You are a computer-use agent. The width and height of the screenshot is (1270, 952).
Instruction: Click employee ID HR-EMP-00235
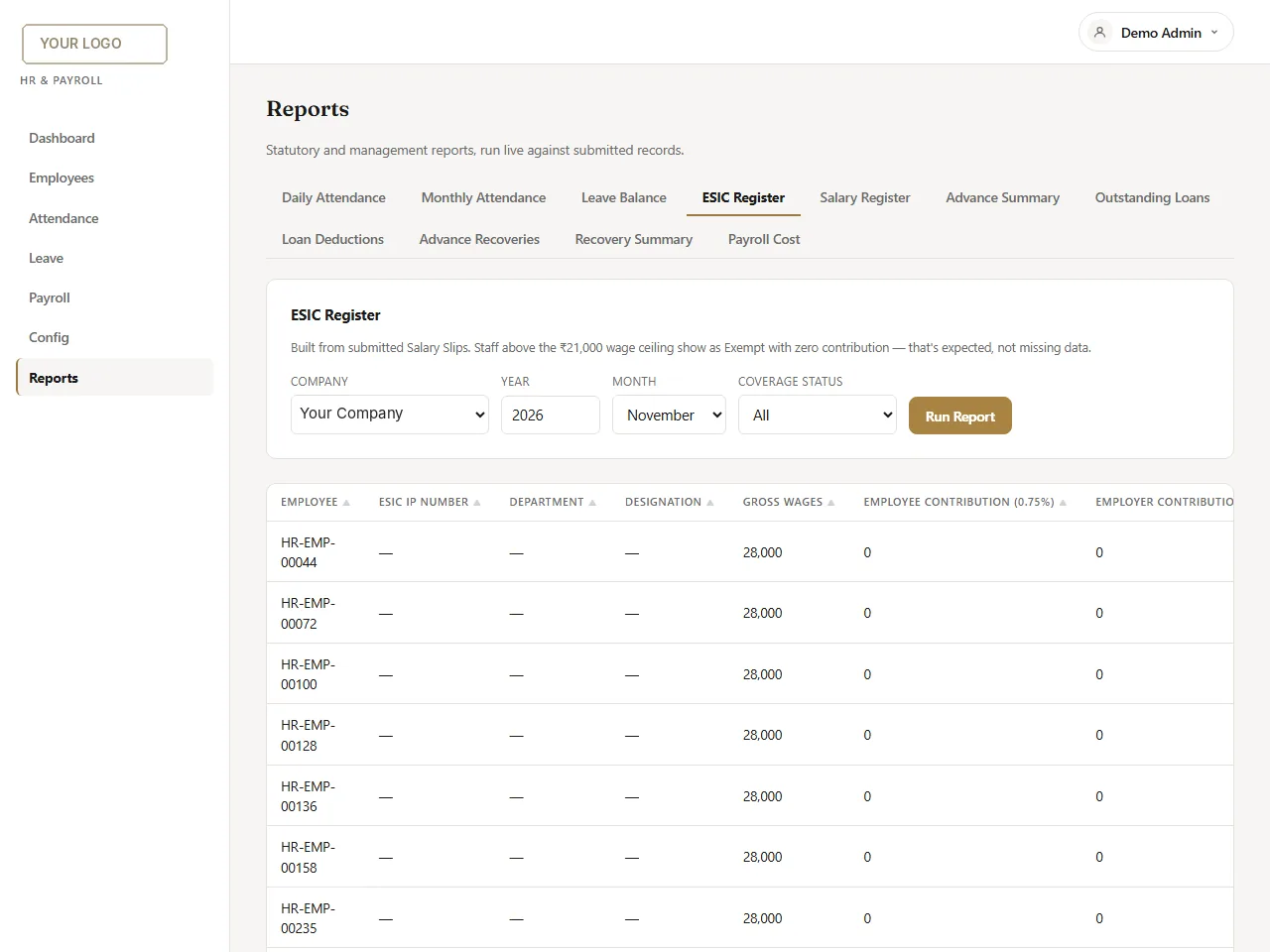point(308,918)
